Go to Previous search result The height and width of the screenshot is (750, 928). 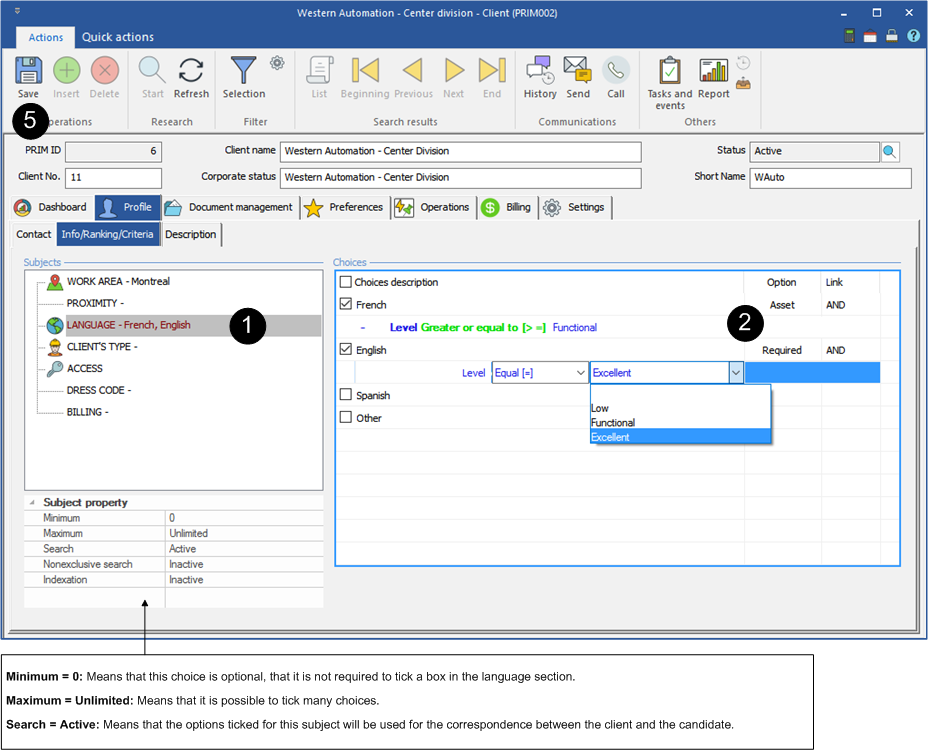point(413,70)
